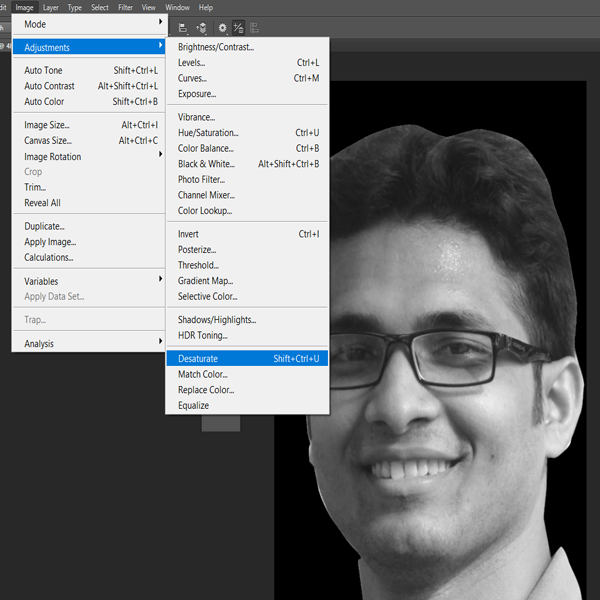600x600 pixels.
Task: Open the Layer menu
Action: coord(51,7)
